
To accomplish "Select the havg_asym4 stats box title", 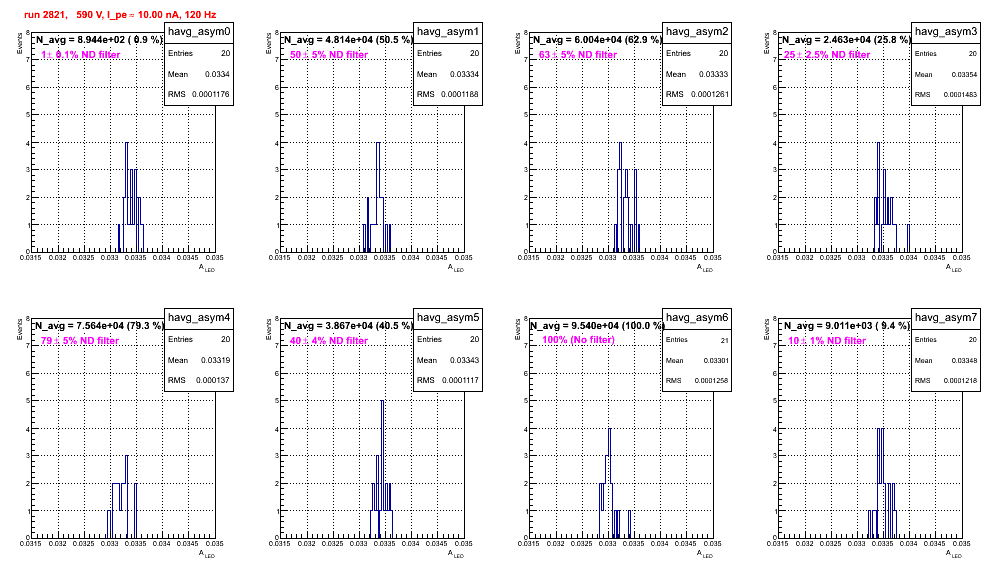I will tap(199, 318).
